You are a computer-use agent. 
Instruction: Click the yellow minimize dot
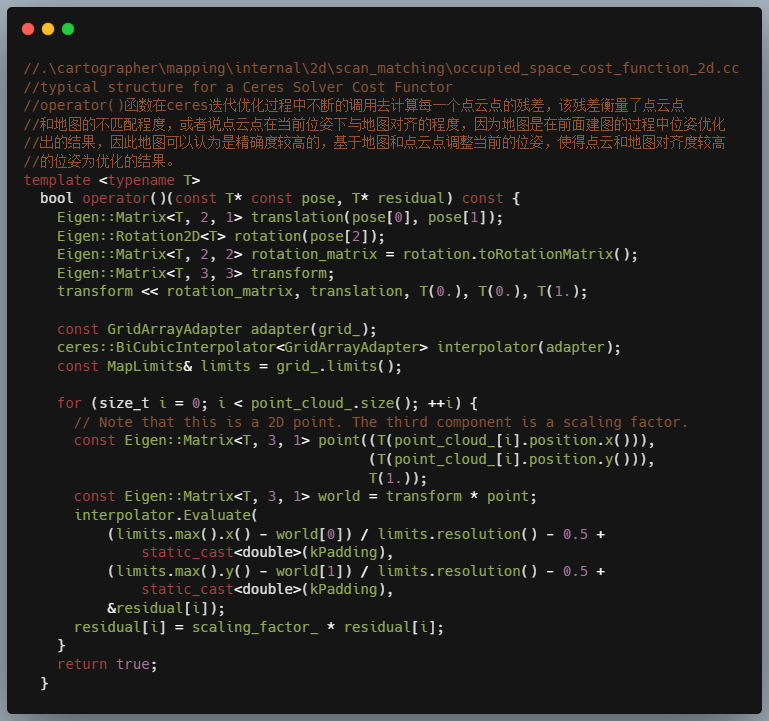48,29
